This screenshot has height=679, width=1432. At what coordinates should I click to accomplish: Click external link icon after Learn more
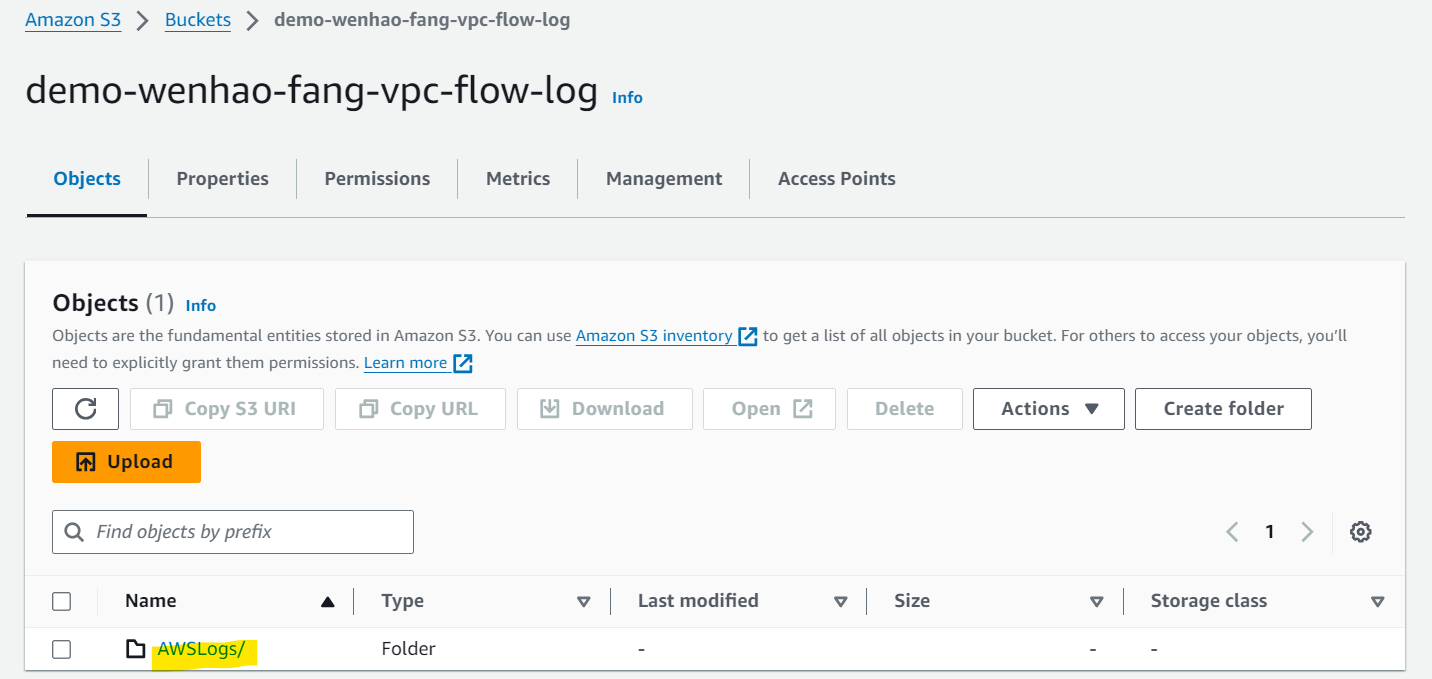[x=463, y=363]
